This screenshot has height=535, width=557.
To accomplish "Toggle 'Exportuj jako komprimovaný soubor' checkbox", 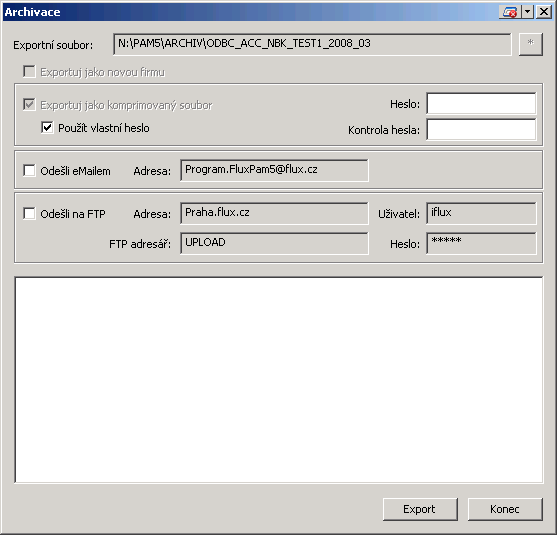I will click(x=29, y=104).
